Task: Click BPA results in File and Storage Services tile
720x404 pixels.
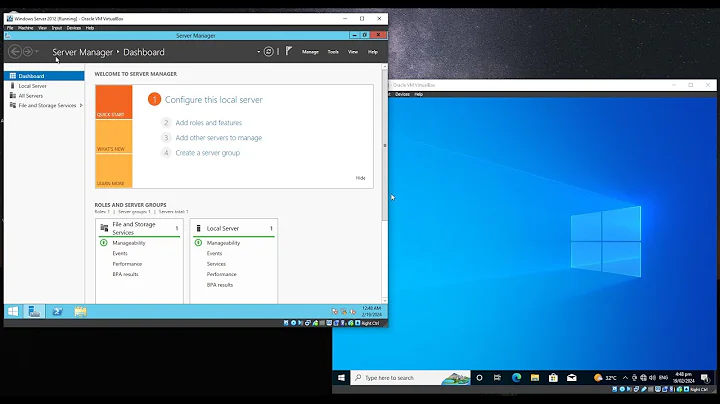Action: pos(125,274)
